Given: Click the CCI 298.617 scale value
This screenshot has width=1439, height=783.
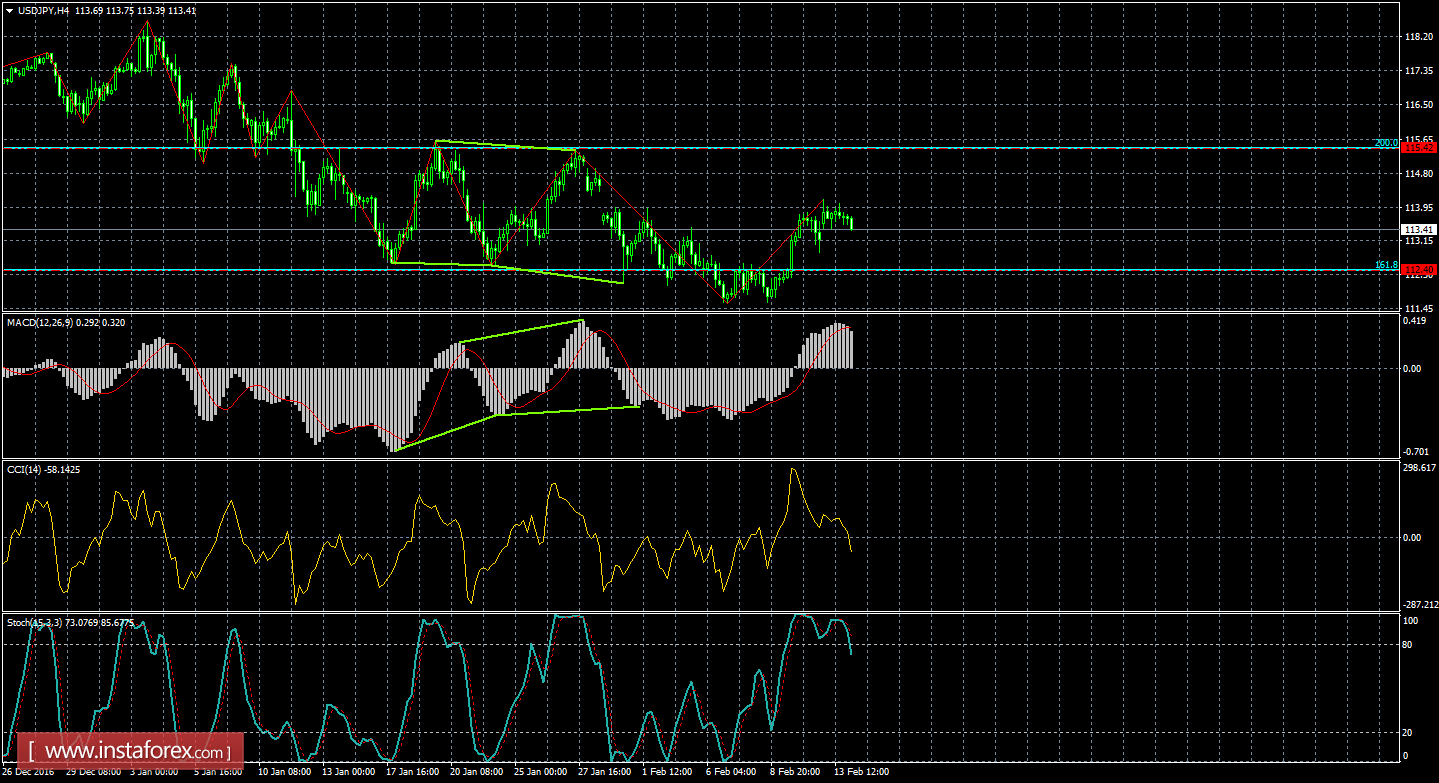Looking at the screenshot, I should tap(1420, 467).
